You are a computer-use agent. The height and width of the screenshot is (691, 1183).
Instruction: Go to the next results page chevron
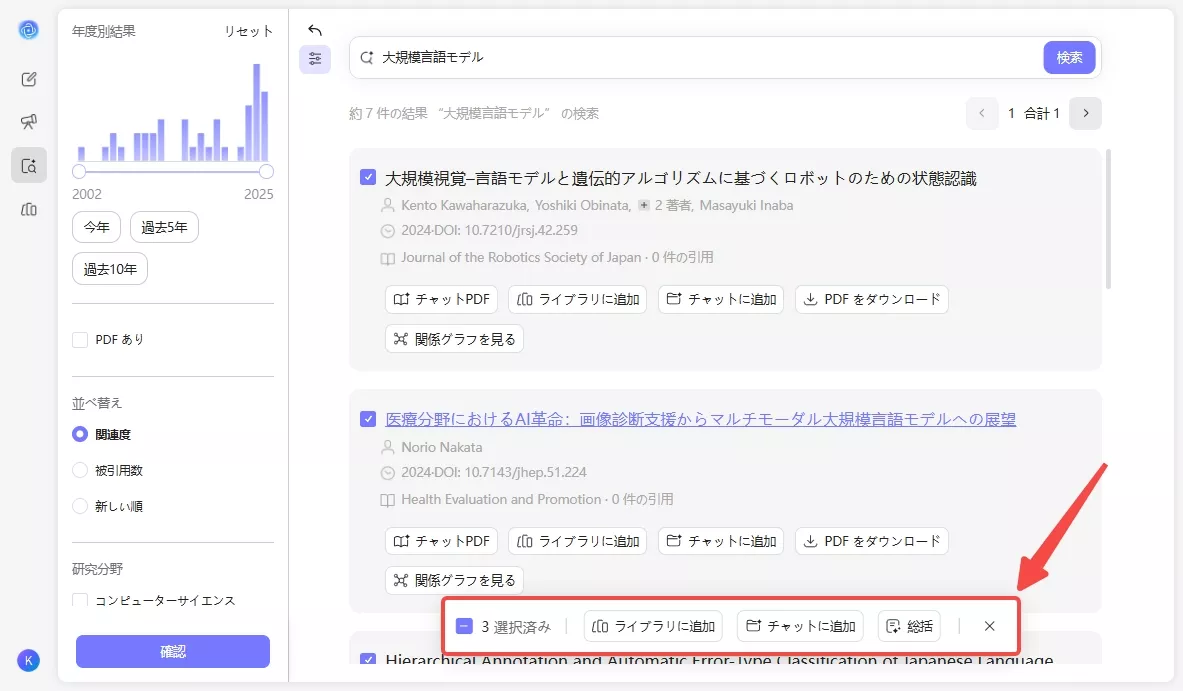(x=1086, y=113)
